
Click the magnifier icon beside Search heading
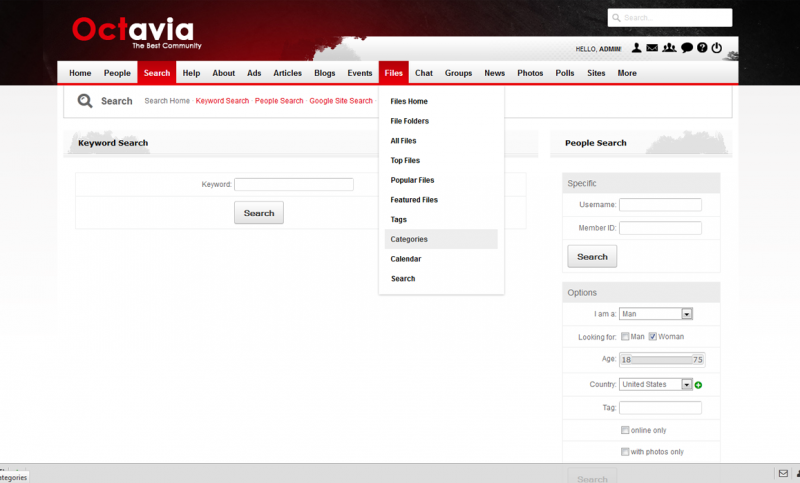85,101
